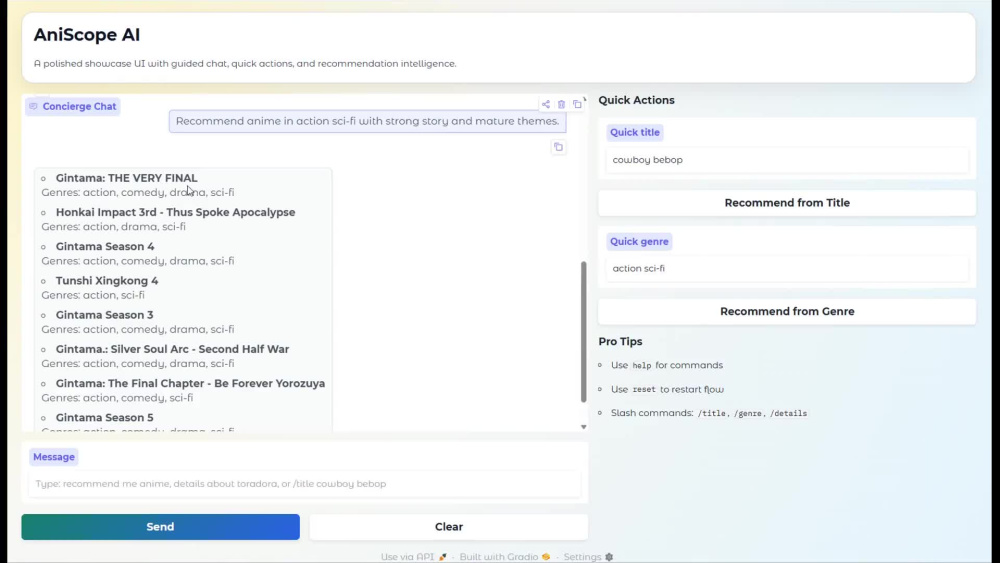The height and width of the screenshot is (563, 1000).
Task: Click into the Message text box
Action: (x=305, y=484)
